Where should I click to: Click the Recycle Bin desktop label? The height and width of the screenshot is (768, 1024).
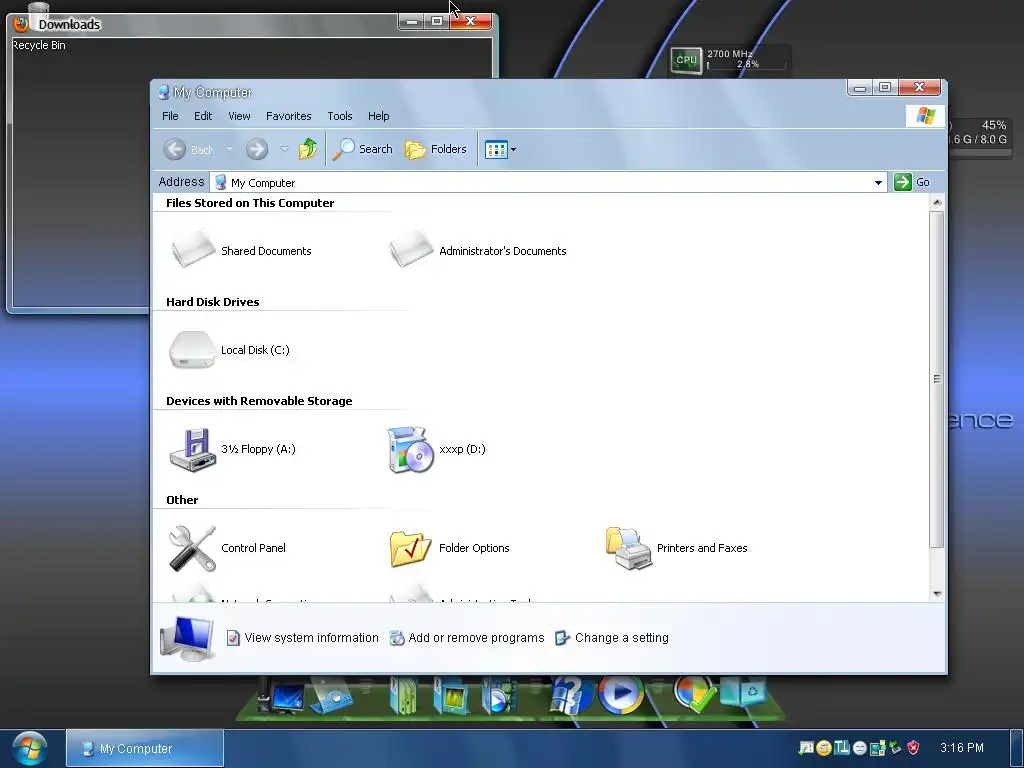click(39, 45)
